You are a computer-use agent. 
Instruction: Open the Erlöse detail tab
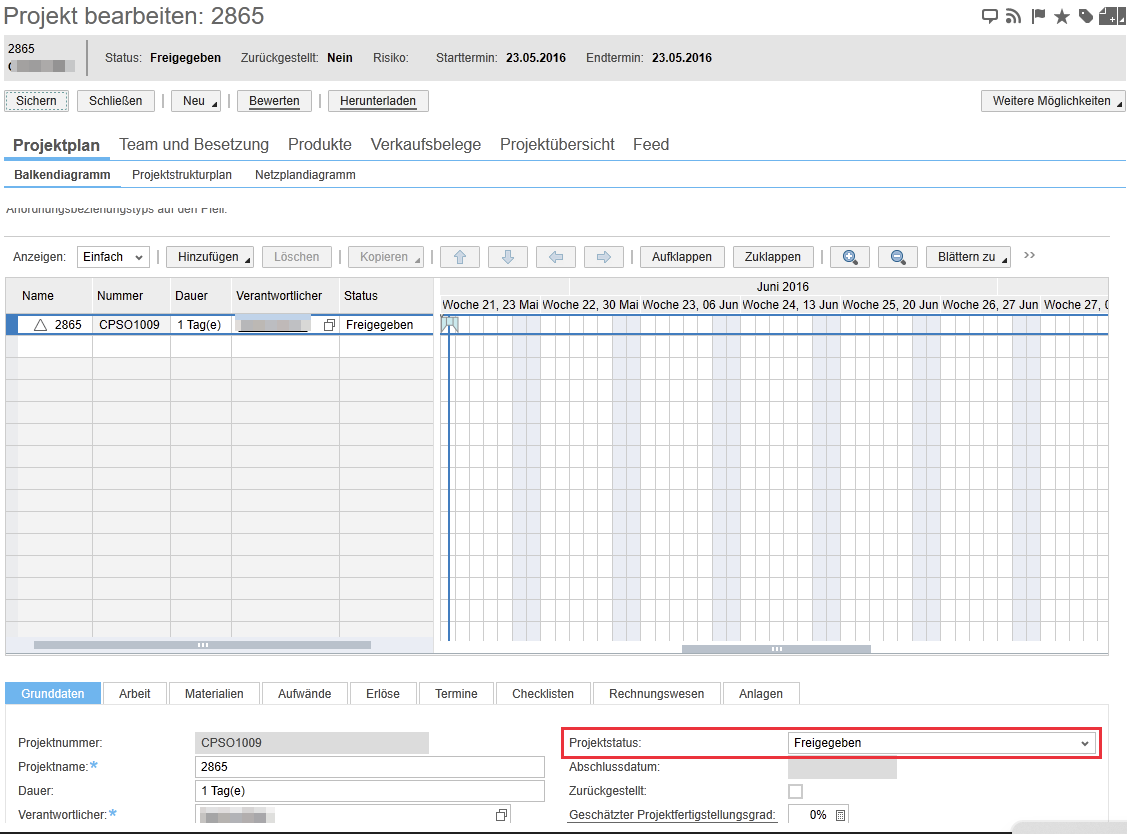[383, 694]
